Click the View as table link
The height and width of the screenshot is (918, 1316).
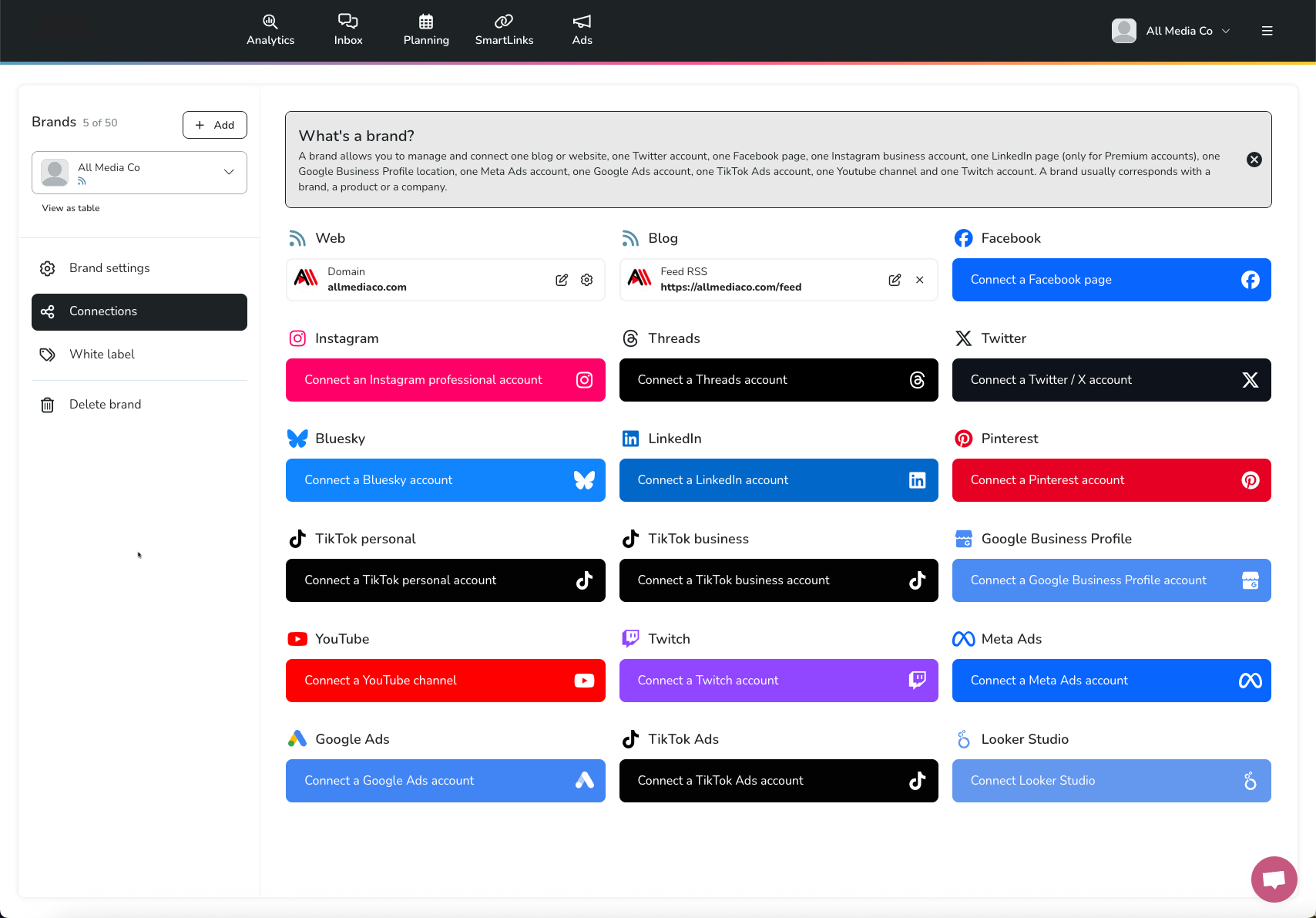point(71,208)
